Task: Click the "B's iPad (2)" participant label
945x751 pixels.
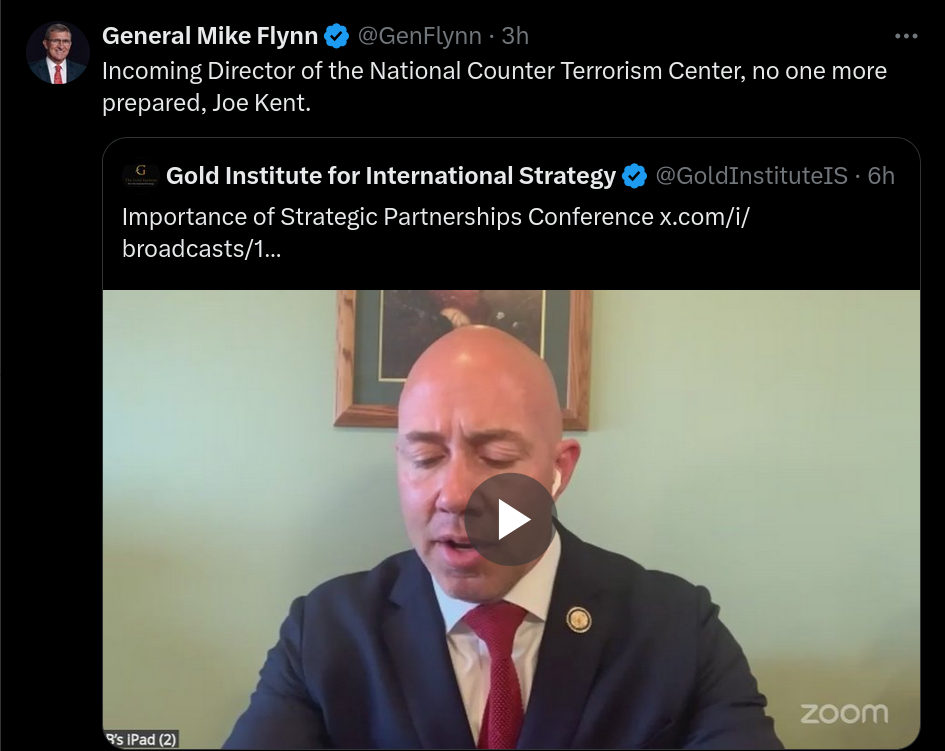Action: [141, 740]
